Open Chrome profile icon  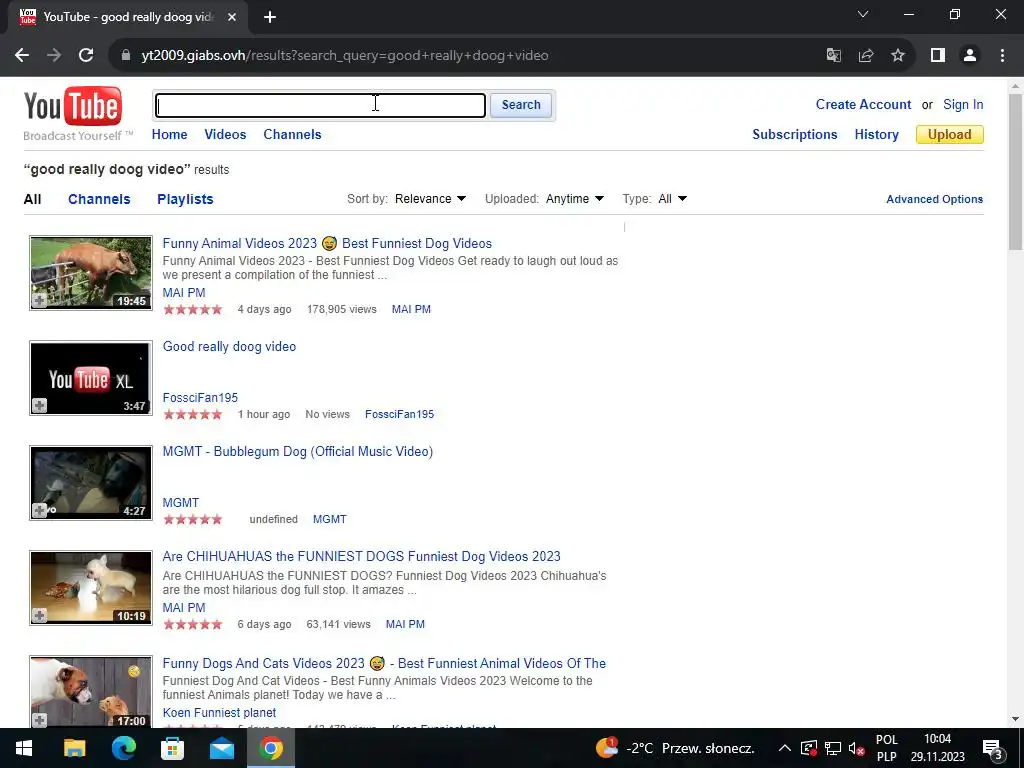tap(970, 56)
